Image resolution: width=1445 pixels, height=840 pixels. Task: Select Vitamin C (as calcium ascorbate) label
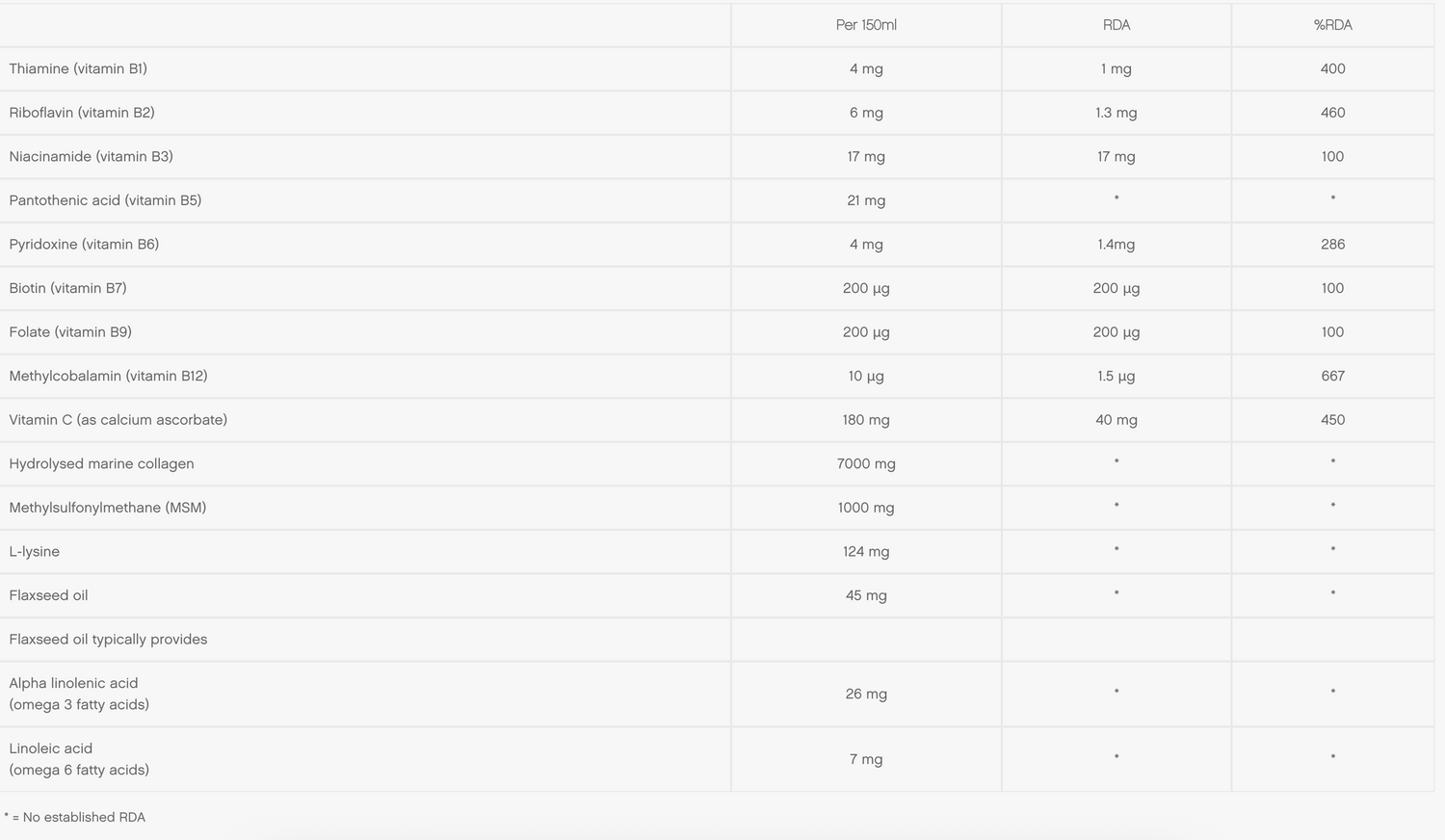tap(118, 420)
